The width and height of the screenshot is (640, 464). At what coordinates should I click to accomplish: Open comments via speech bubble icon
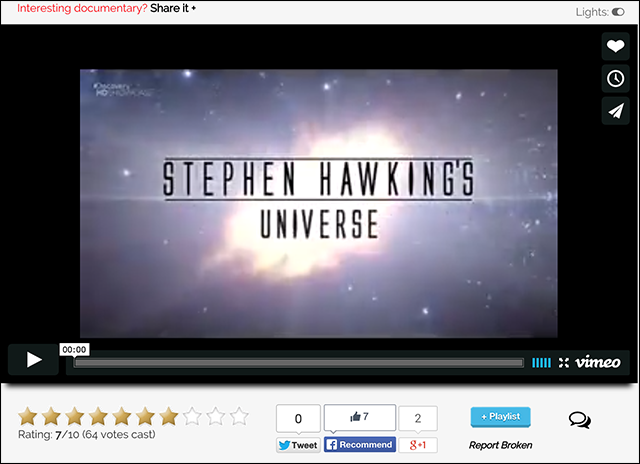click(x=580, y=420)
